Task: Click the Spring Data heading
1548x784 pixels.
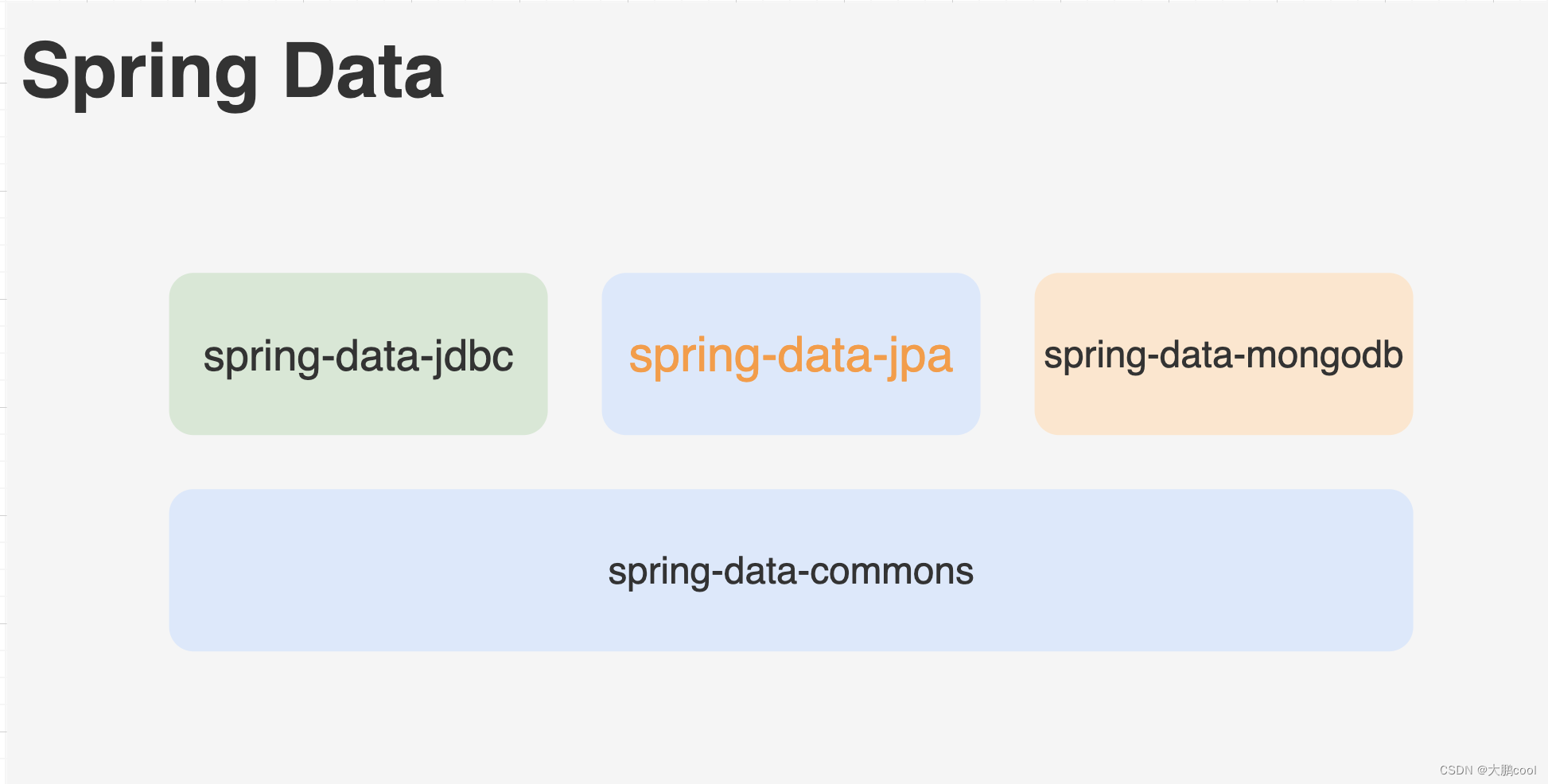Action: tap(233, 73)
